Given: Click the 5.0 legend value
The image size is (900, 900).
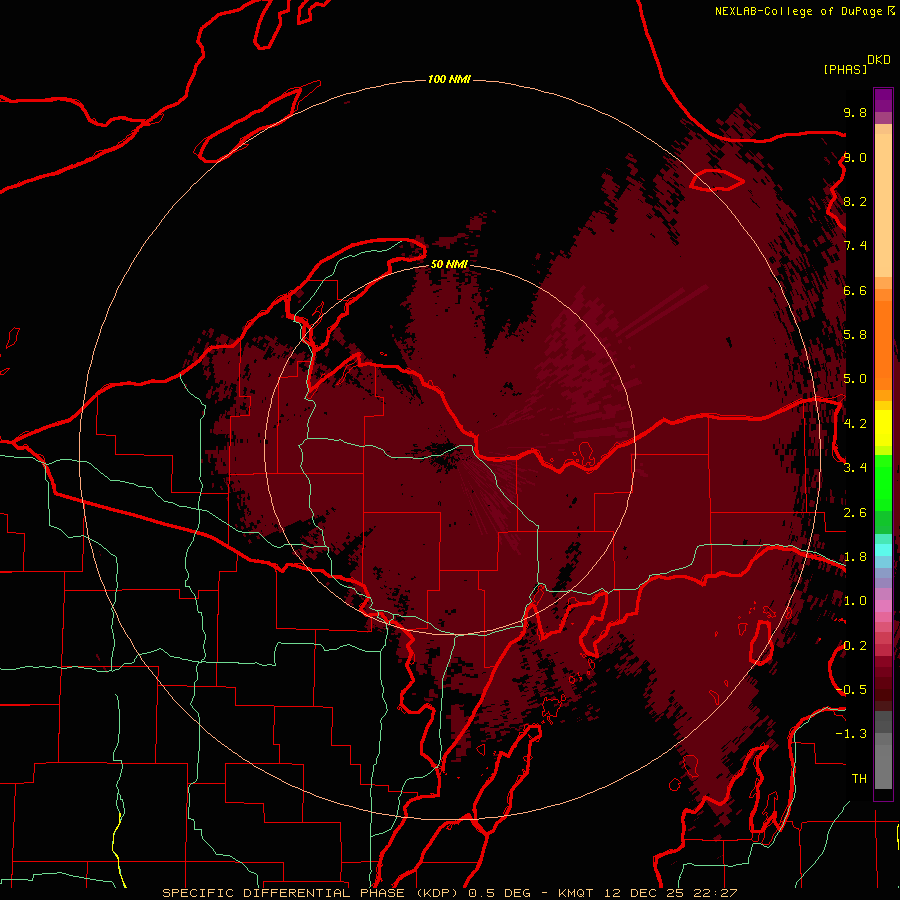Looking at the screenshot, I should click(x=855, y=379).
